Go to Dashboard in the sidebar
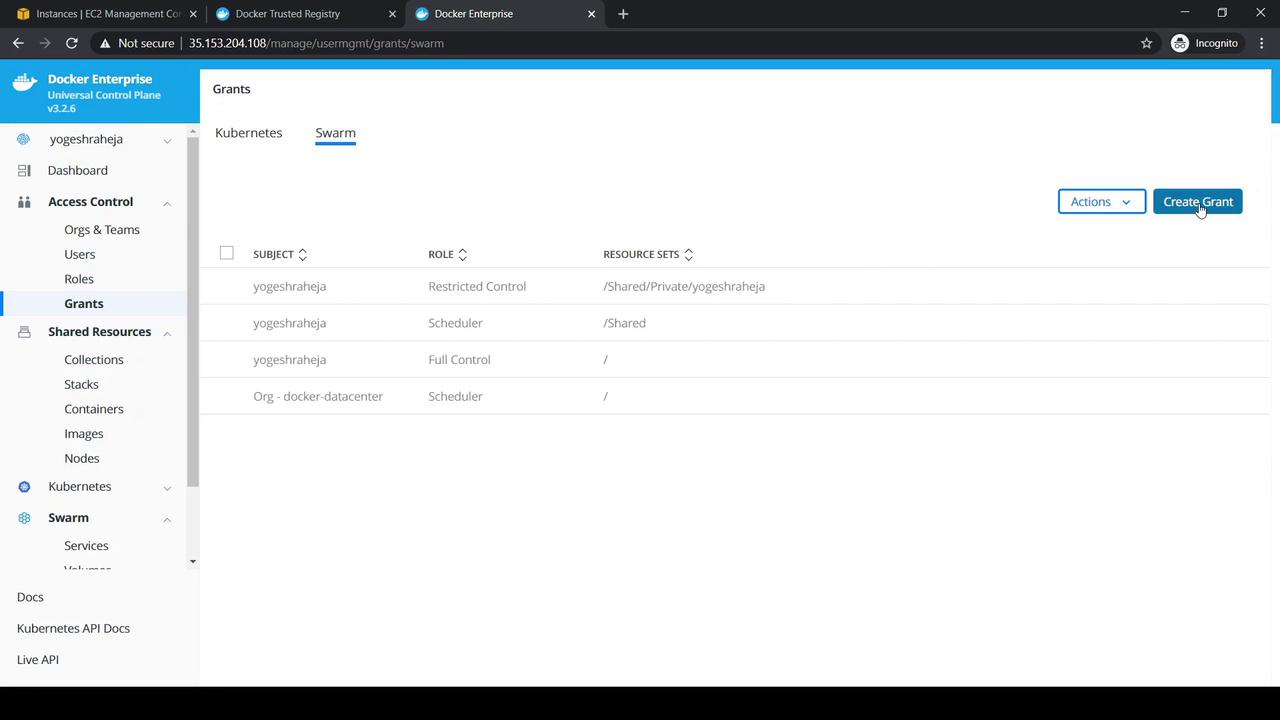This screenshot has width=1280, height=720. [78, 171]
